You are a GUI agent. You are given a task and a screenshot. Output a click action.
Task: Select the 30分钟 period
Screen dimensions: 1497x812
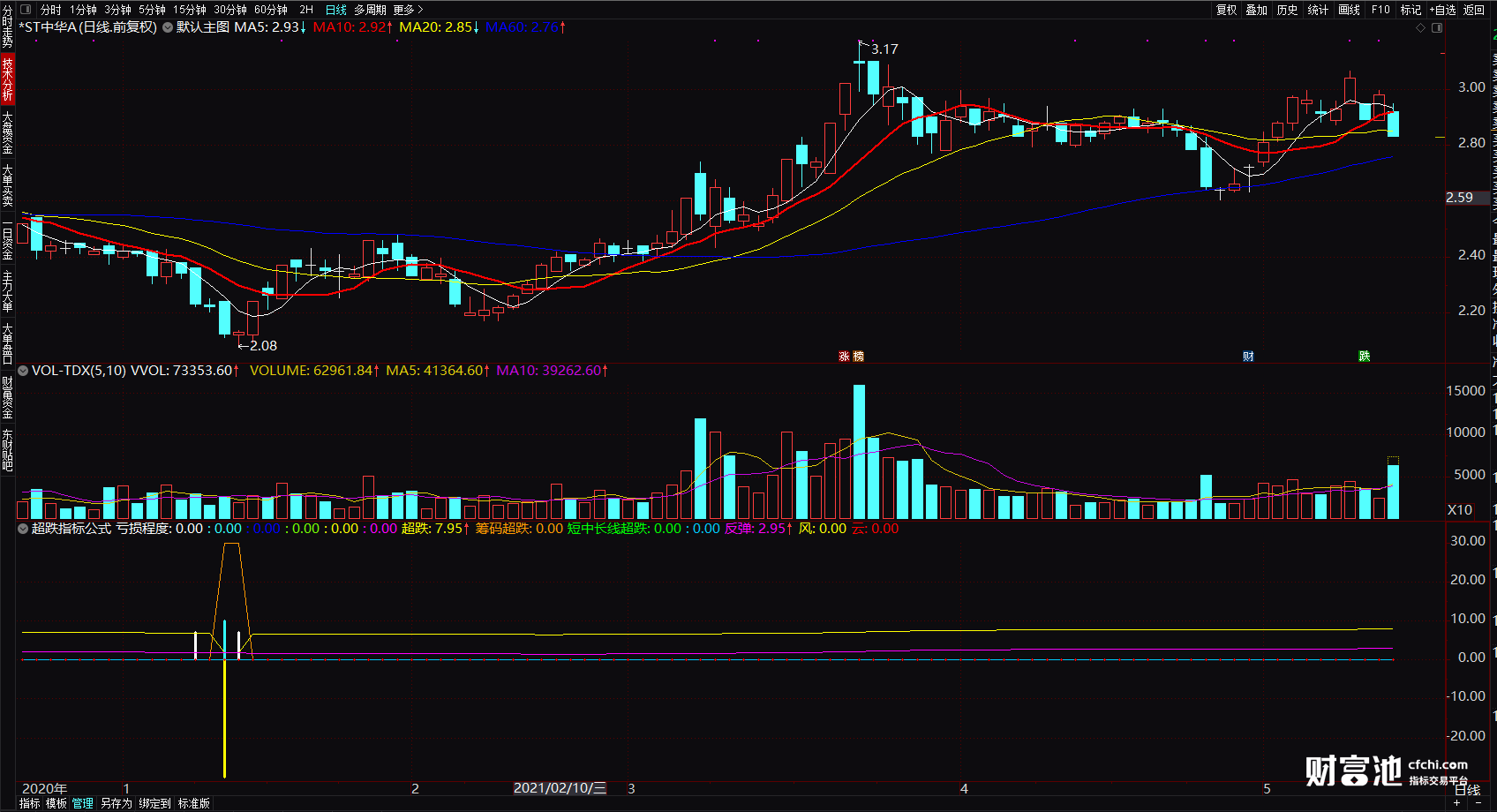click(230, 10)
